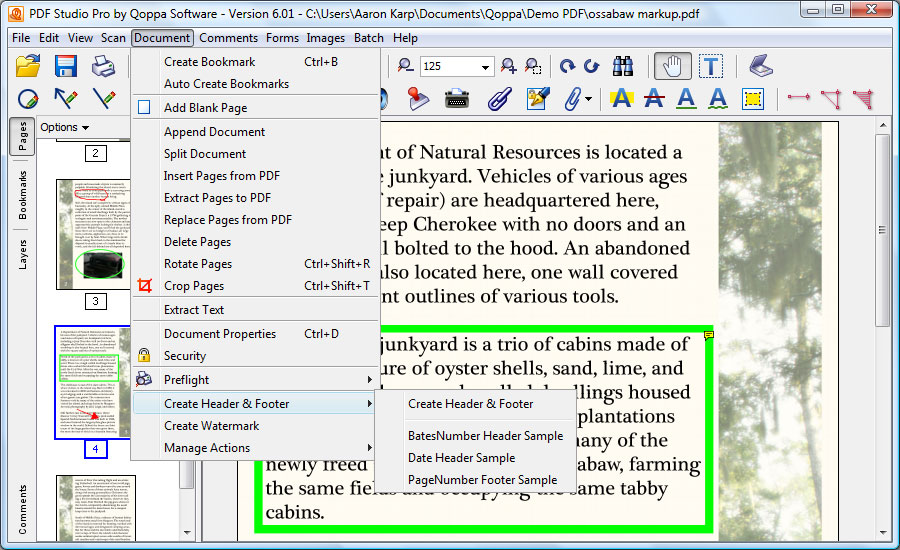Select the area measurement tool
Screen dimensions: 900x550
pos(863,99)
